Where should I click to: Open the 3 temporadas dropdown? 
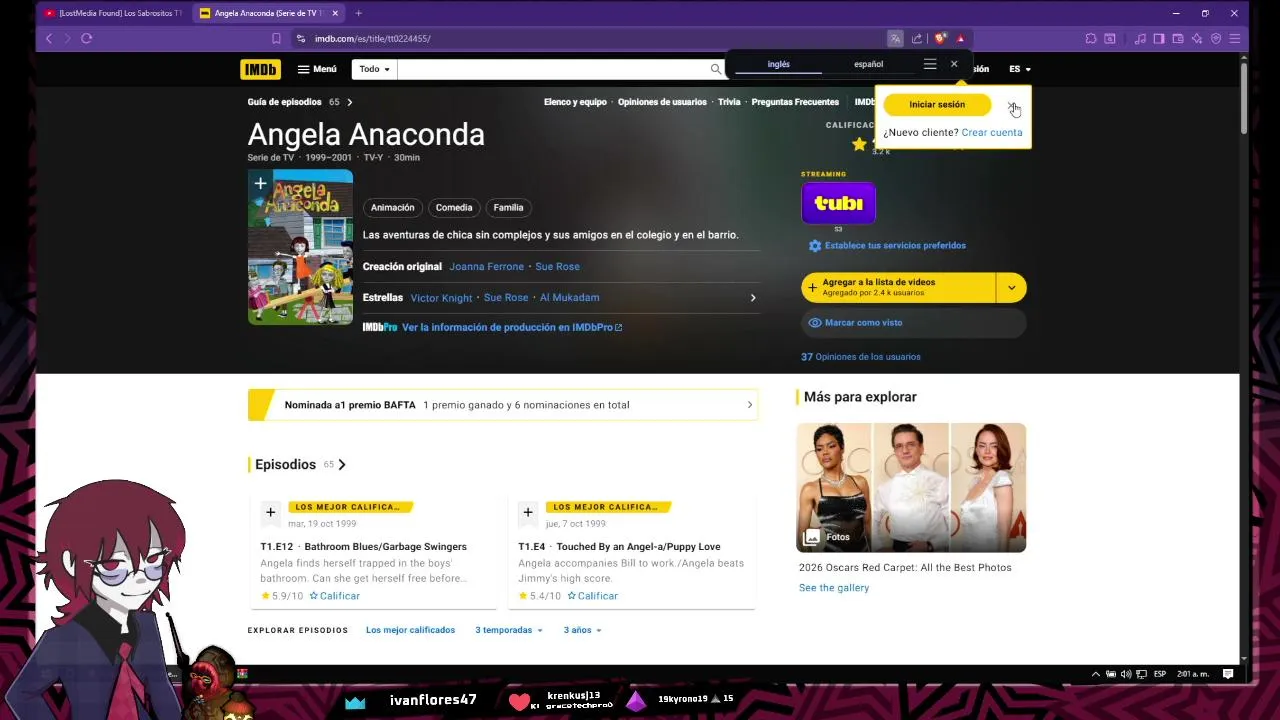[509, 630]
